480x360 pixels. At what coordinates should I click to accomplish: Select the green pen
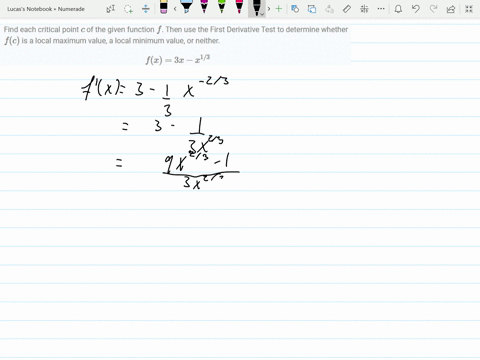[222, 7]
